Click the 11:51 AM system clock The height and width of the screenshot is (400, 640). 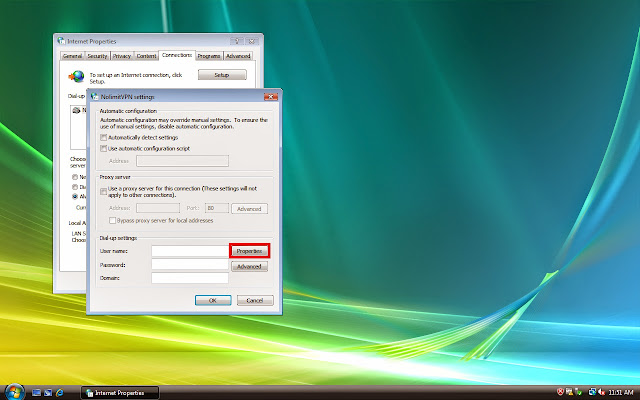(x=620, y=392)
